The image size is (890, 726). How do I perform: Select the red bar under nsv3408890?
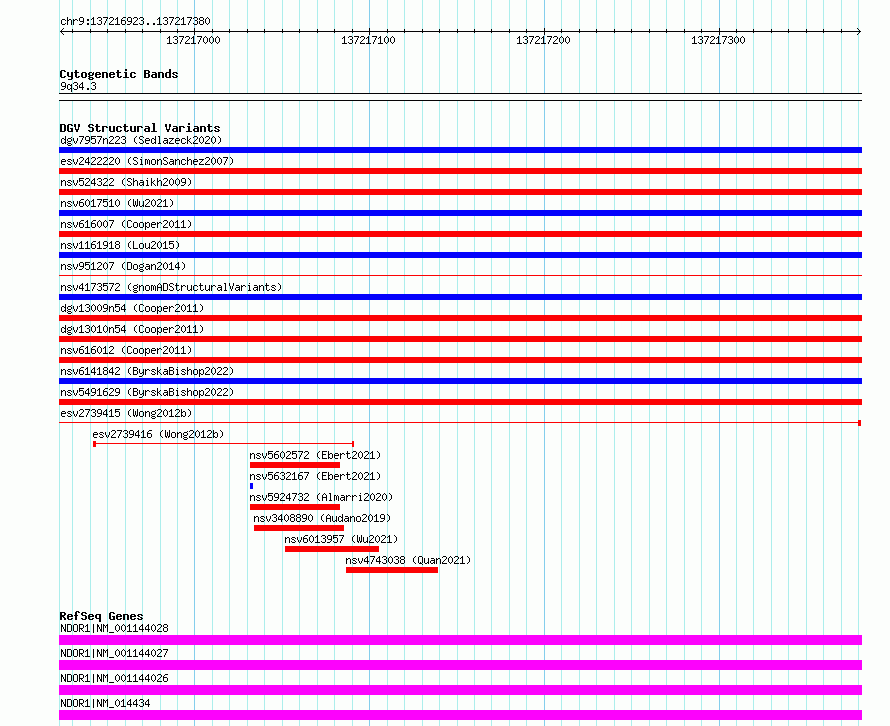click(x=299, y=528)
